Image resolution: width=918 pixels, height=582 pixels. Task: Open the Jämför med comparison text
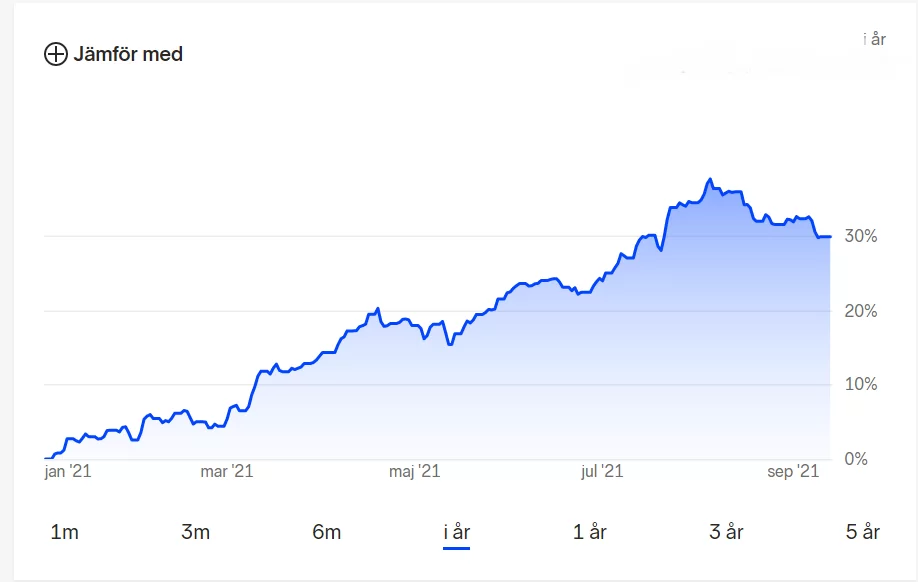[128, 54]
